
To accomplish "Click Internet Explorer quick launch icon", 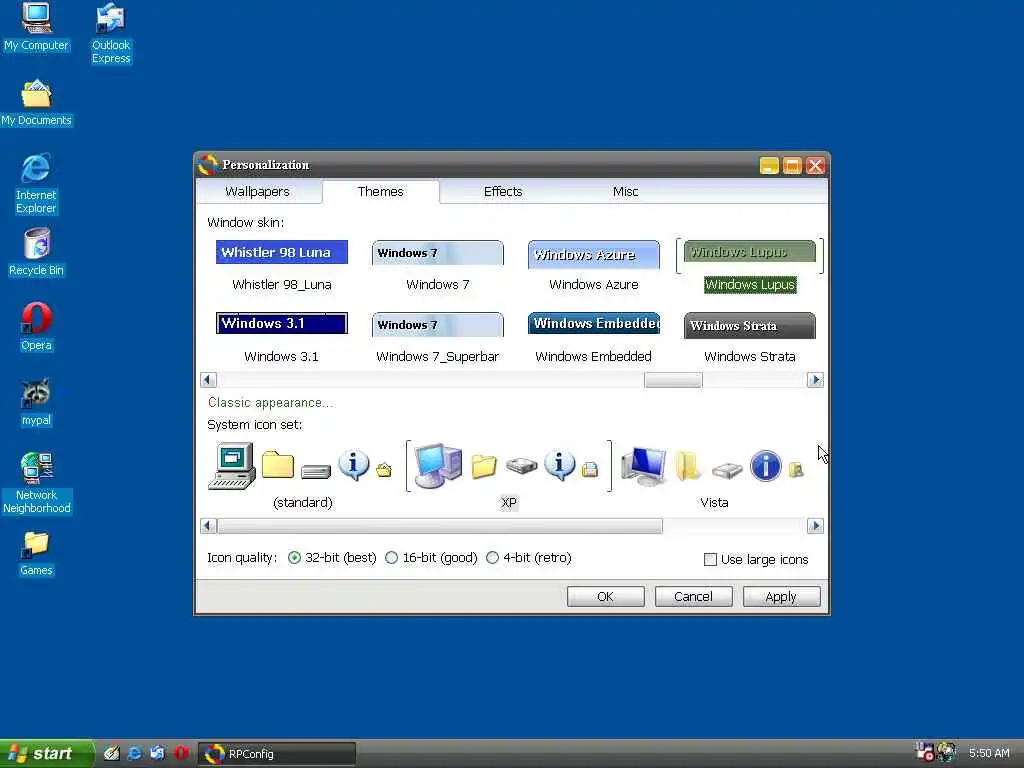I will pyautogui.click(x=134, y=753).
